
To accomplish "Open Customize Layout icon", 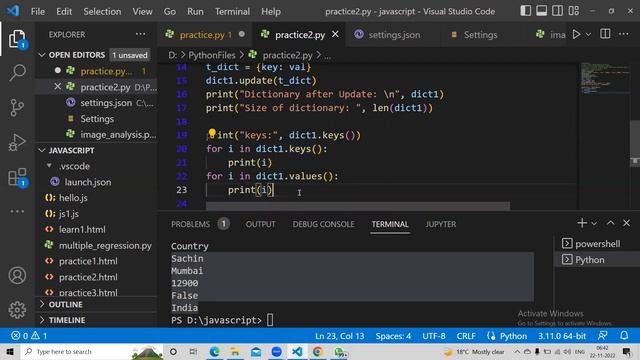I will pos(574,11).
